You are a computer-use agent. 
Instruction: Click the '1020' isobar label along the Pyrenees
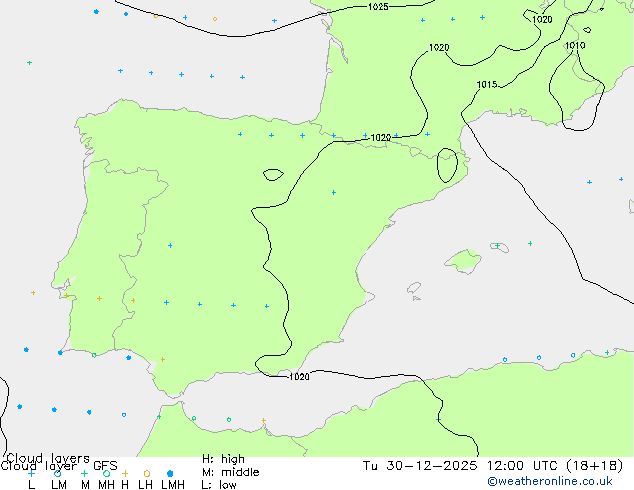click(x=380, y=137)
